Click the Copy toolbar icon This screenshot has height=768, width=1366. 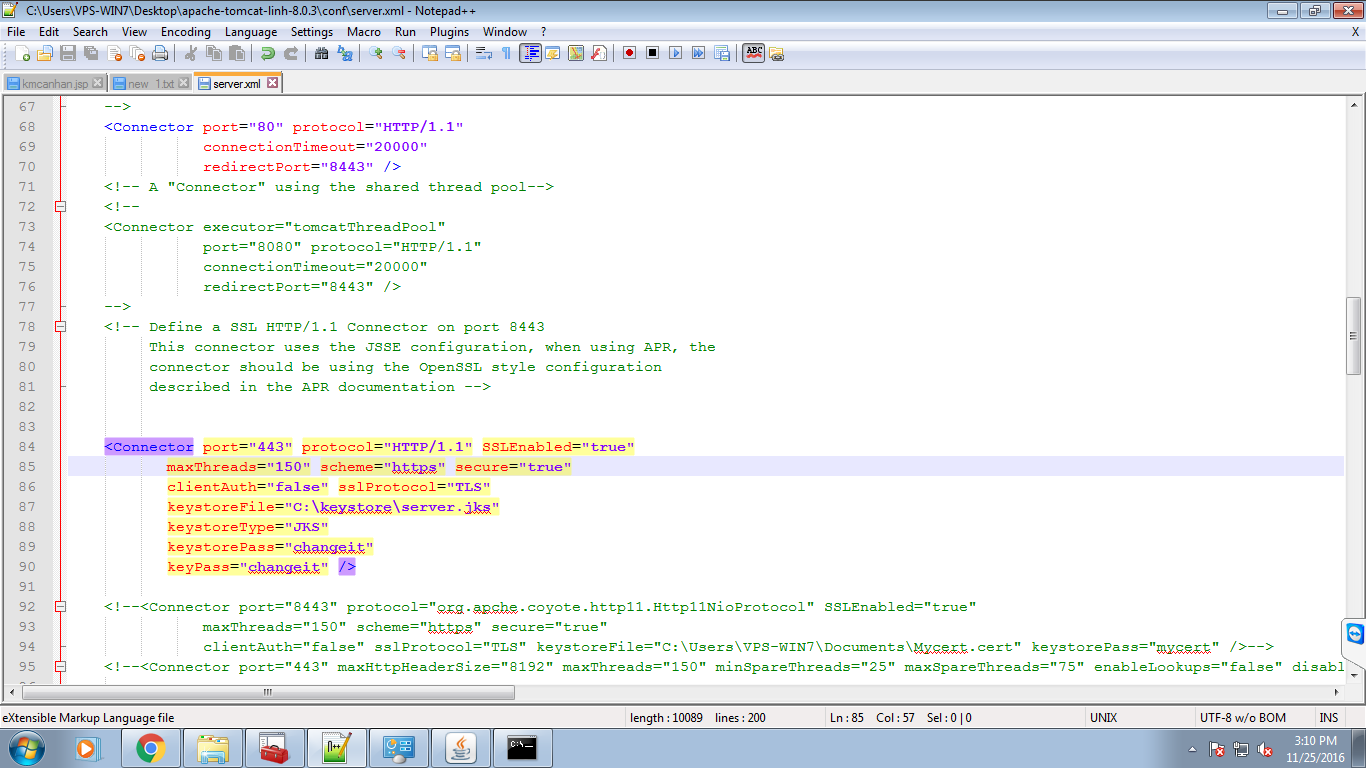pos(213,53)
